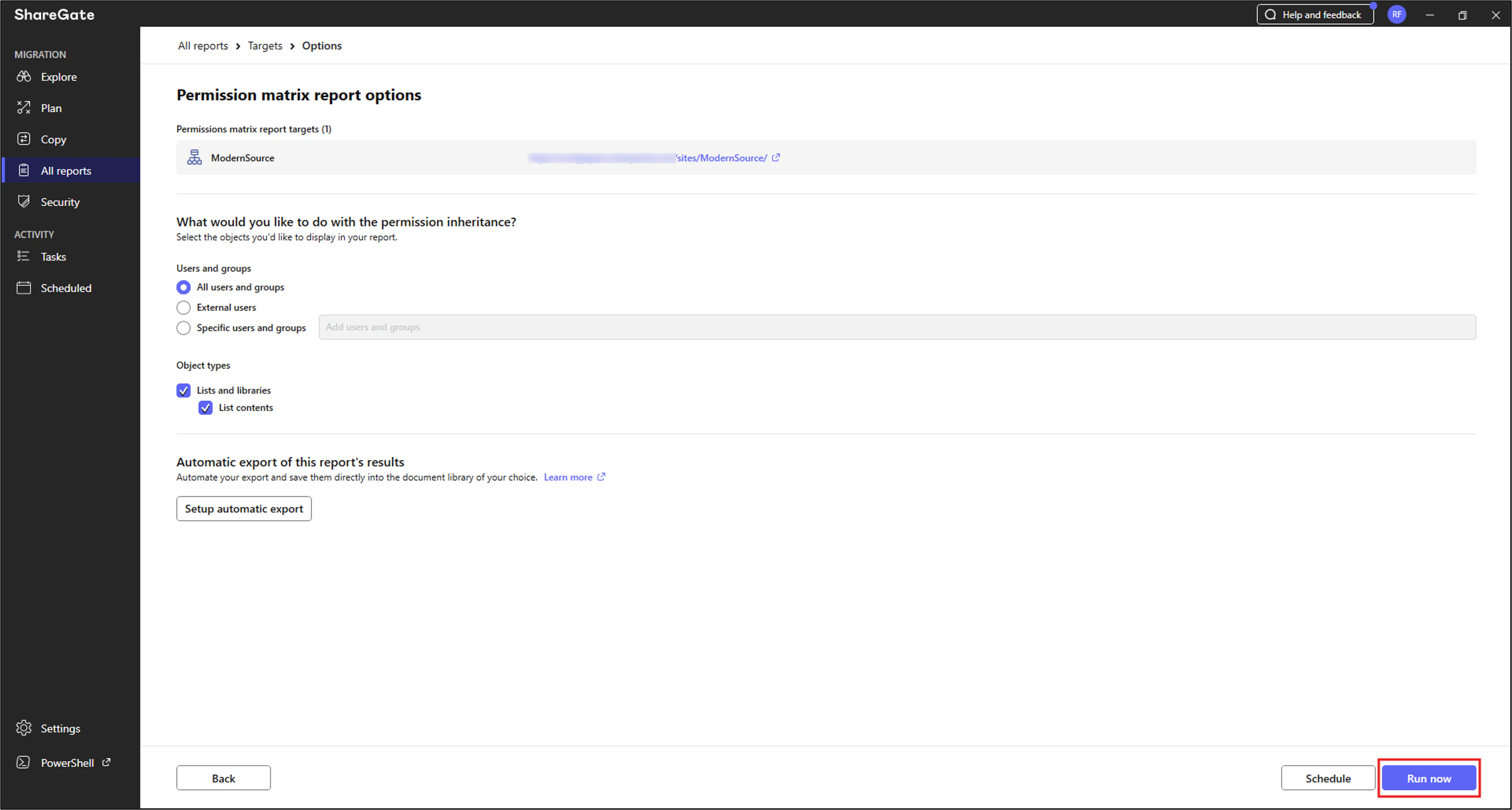This screenshot has width=1512, height=810.
Task: Click the Back button
Action: [223, 778]
